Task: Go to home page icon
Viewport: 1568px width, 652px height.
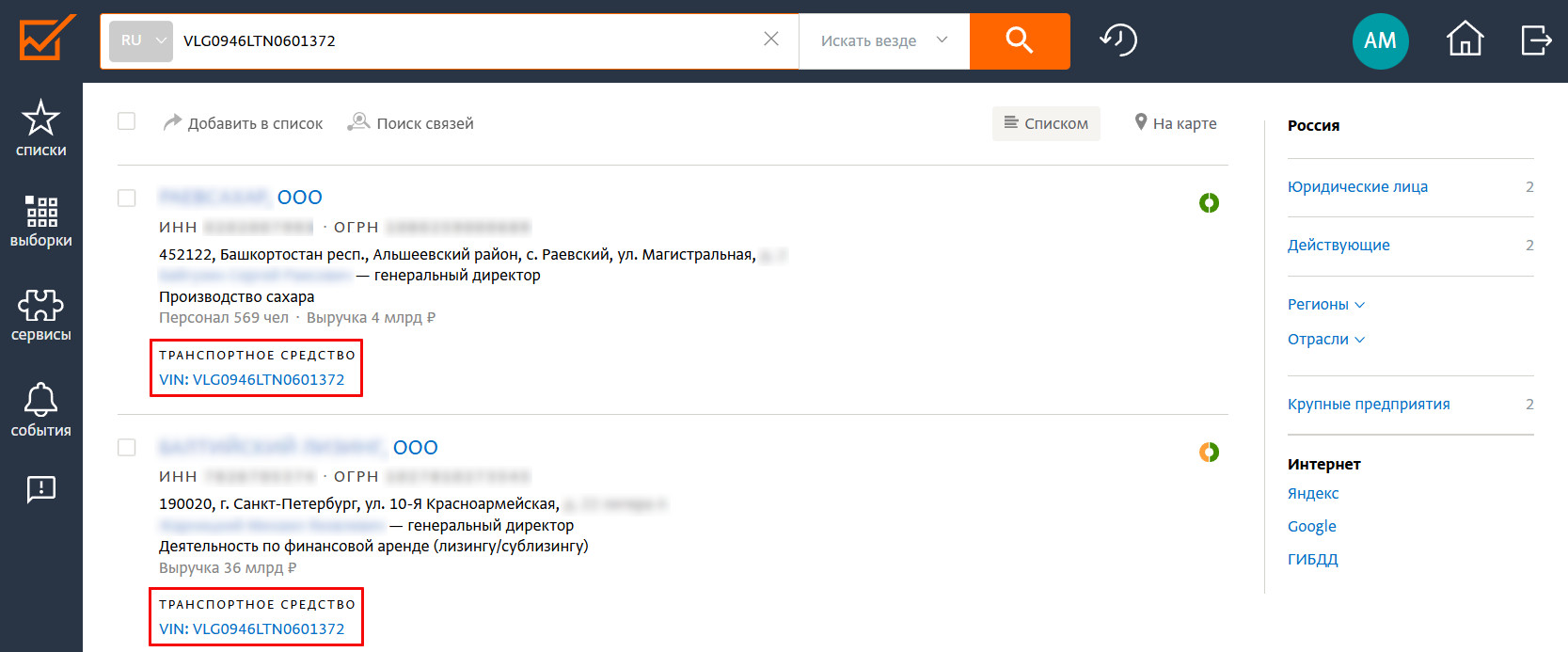Action: point(1465,40)
